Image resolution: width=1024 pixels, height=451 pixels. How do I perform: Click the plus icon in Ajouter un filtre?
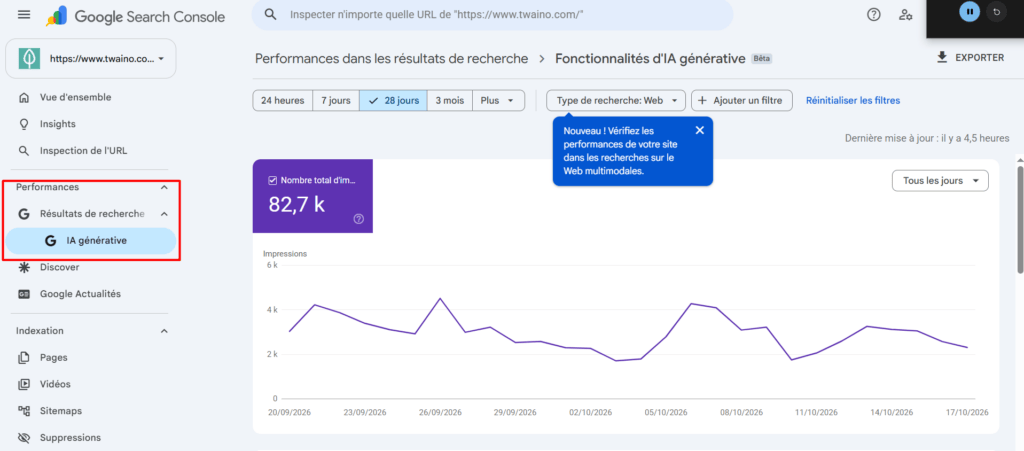[703, 101]
